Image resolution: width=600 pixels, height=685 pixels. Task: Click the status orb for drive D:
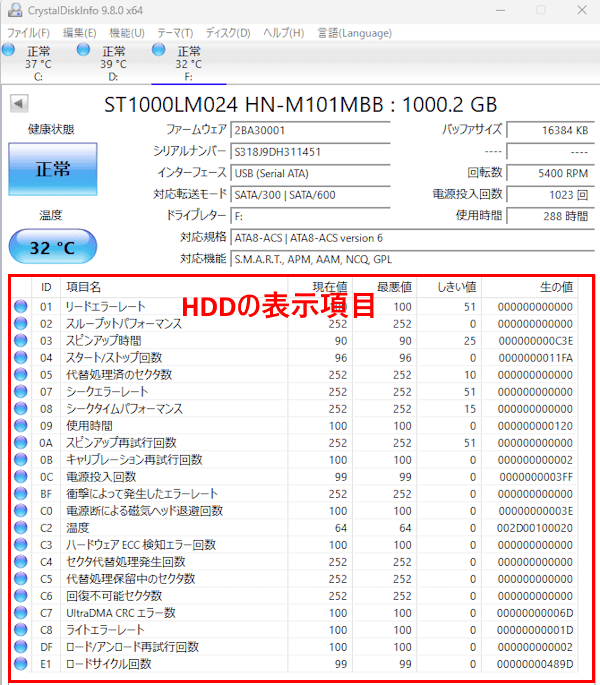tap(83, 50)
